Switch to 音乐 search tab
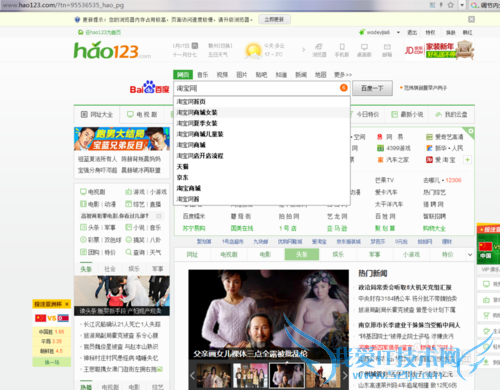Screen dimensions: 500x390 [203, 75]
